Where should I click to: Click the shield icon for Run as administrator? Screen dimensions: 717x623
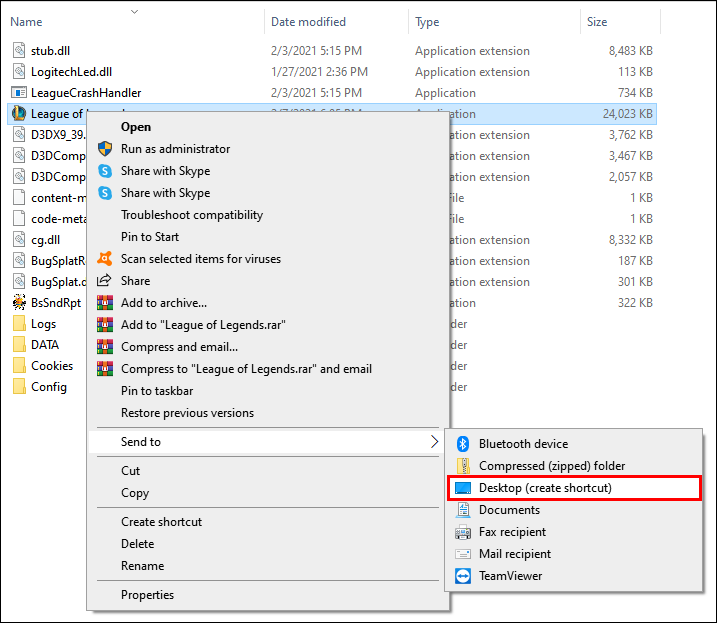tap(105, 149)
